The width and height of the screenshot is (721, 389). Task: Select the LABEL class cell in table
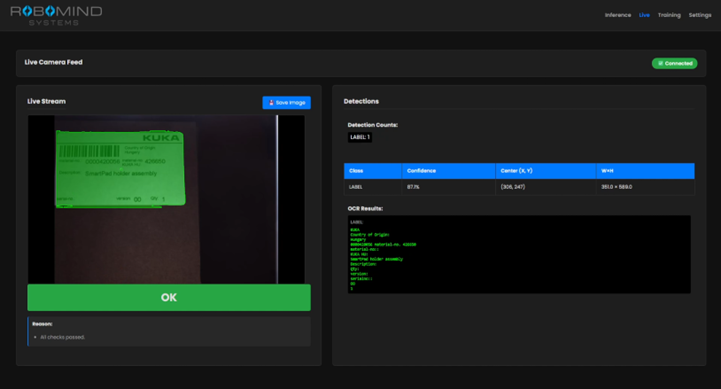point(372,187)
